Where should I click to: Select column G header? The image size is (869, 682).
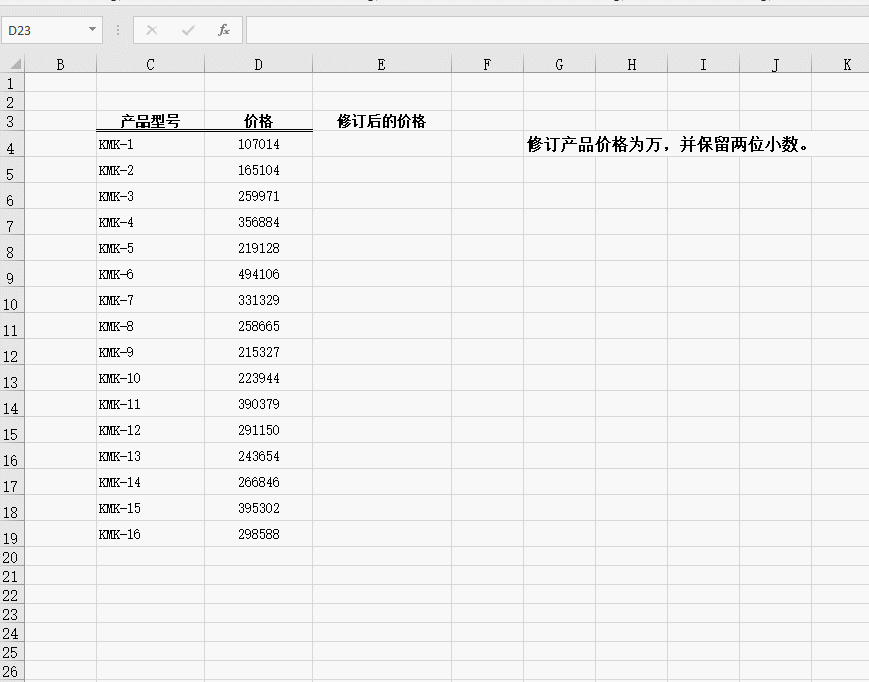(559, 64)
